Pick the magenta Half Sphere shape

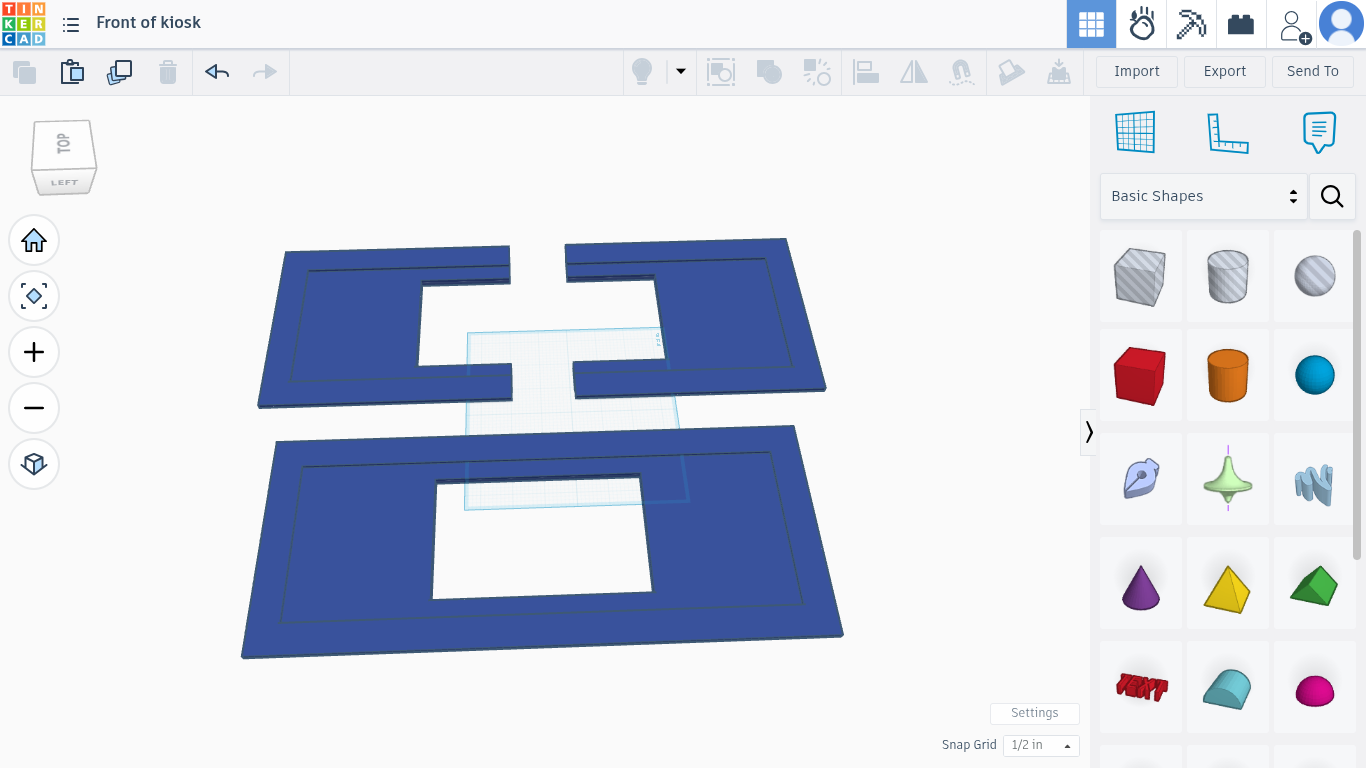pyautogui.click(x=1315, y=688)
